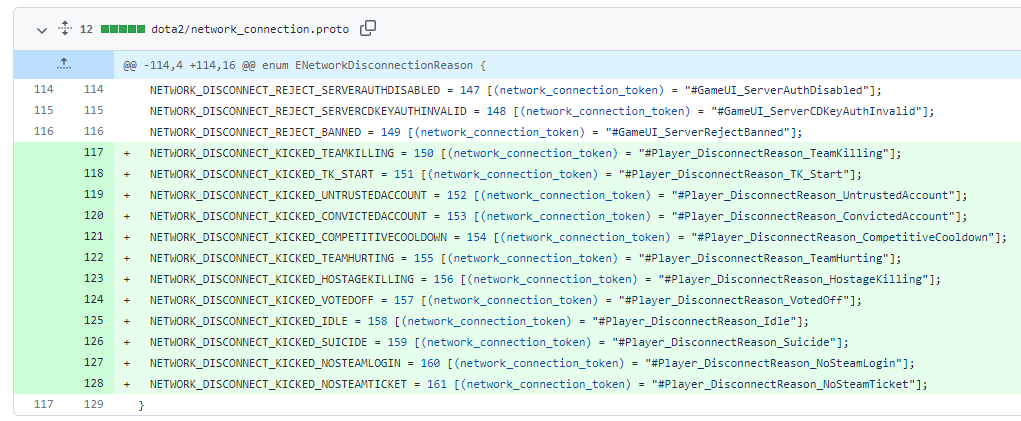Screen dimensions: 1021x421
Task: Click old line number 117 at bottom
Action: click(x=43, y=405)
